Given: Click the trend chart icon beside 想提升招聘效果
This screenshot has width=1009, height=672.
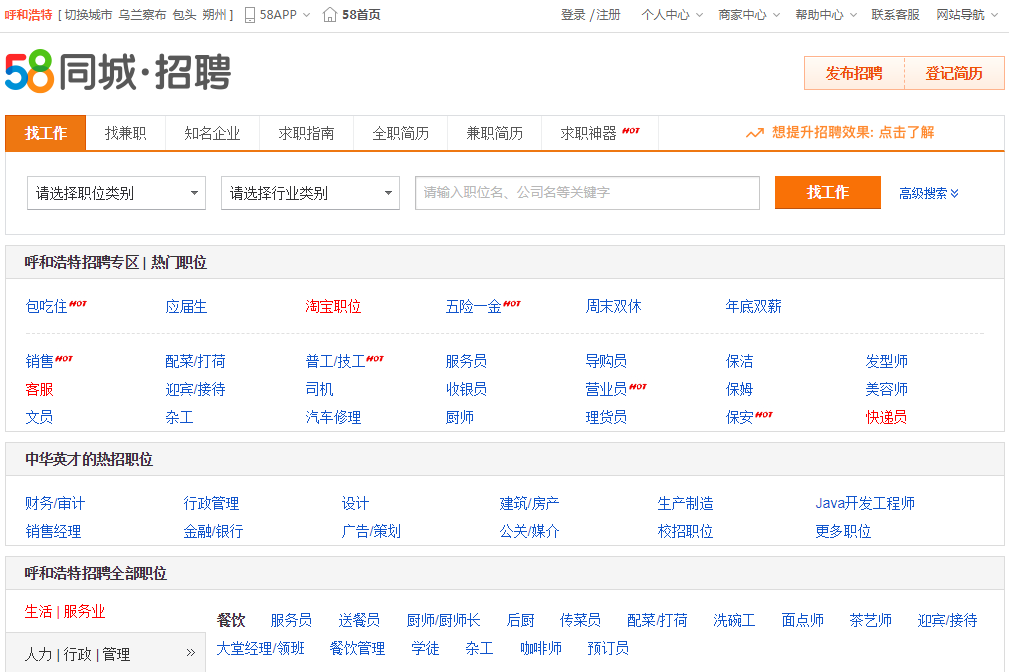Looking at the screenshot, I should [755, 133].
